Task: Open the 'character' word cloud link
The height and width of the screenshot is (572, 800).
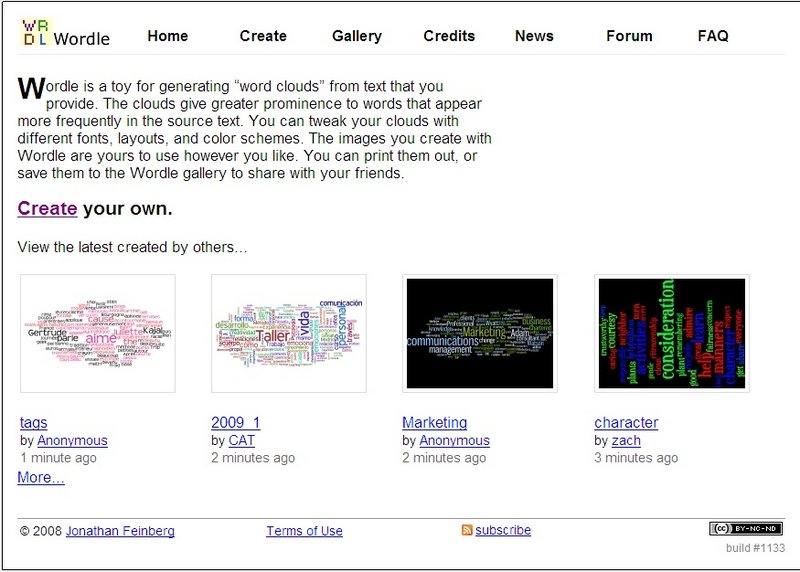Action: click(626, 422)
